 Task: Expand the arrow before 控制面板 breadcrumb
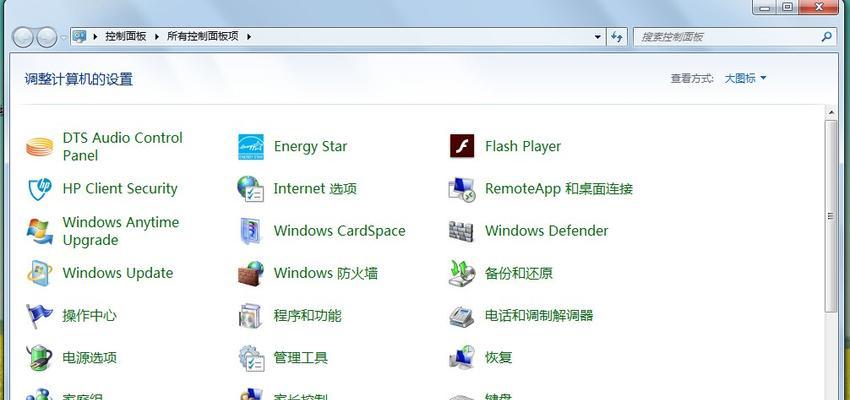click(x=95, y=37)
